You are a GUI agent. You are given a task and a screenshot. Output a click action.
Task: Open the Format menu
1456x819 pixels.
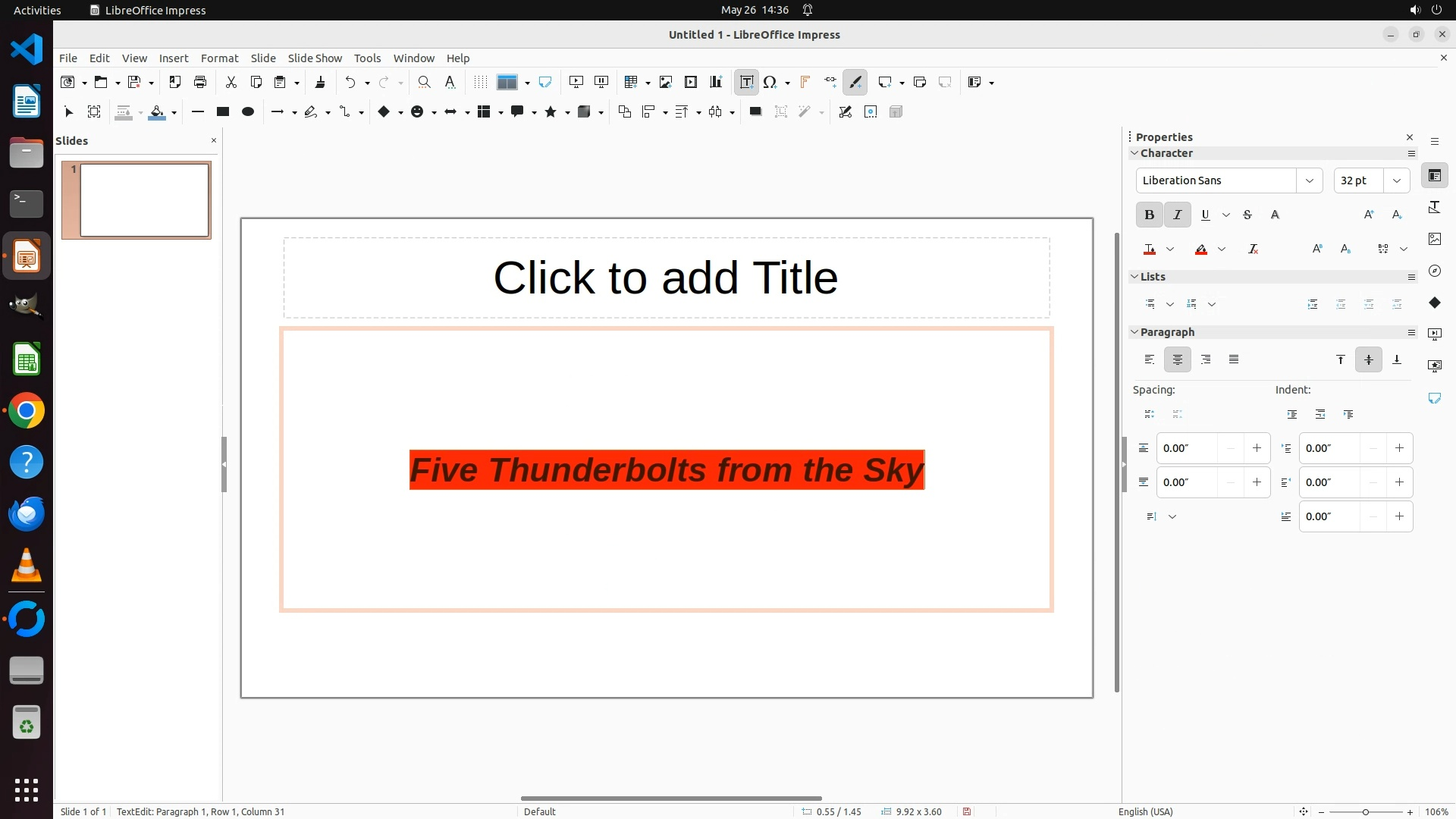coord(219,58)
